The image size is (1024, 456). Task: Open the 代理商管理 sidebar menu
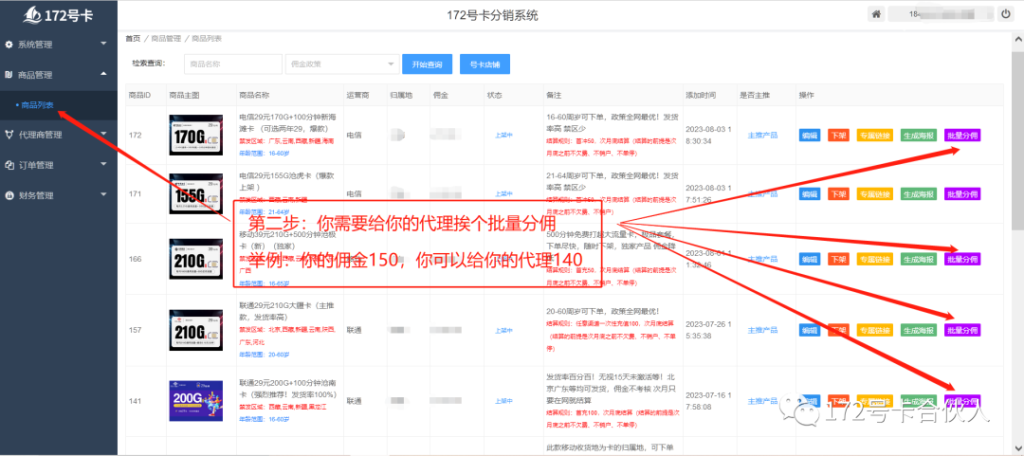tap(59, 135)
